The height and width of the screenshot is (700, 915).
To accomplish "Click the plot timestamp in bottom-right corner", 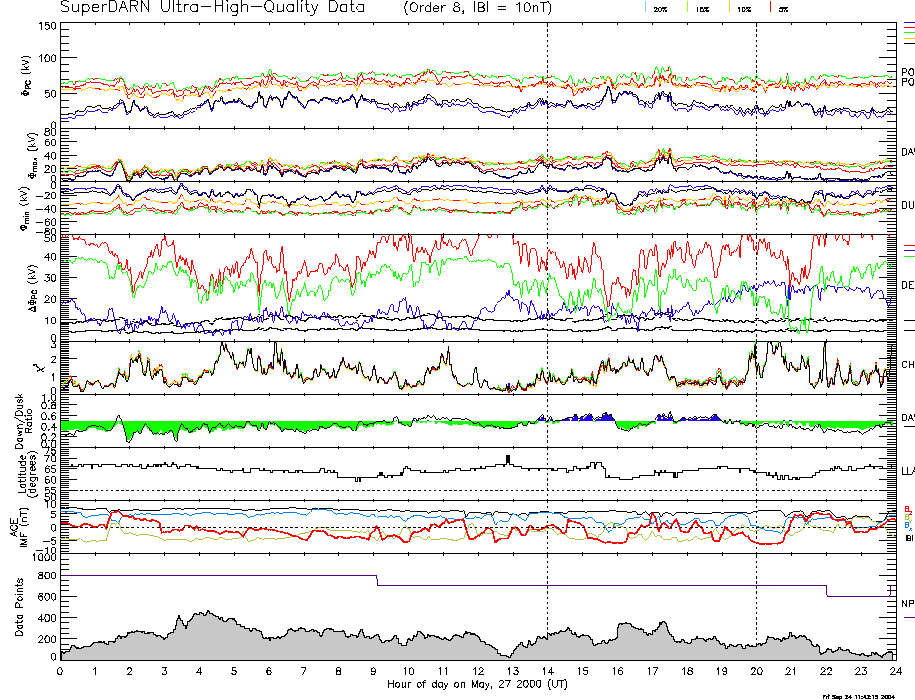I will (856, 695).
